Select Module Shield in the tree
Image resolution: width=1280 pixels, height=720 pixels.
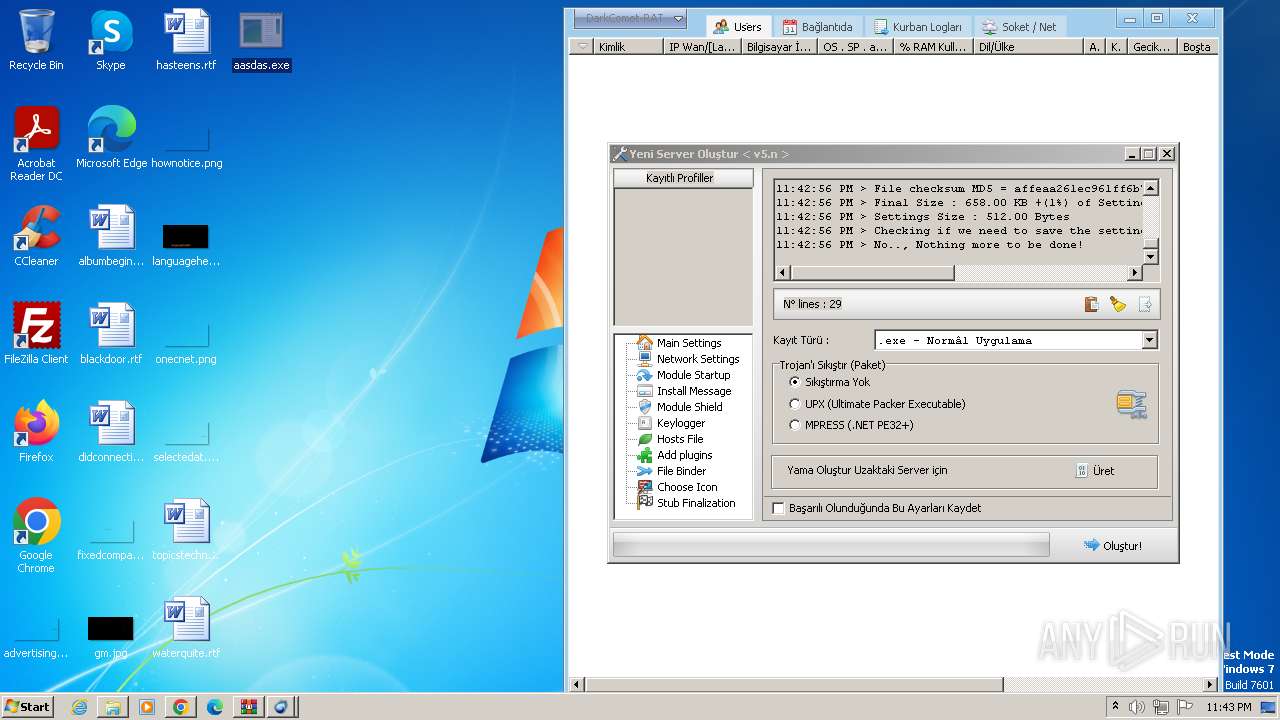pyautogui.click(x=689, y=407)
